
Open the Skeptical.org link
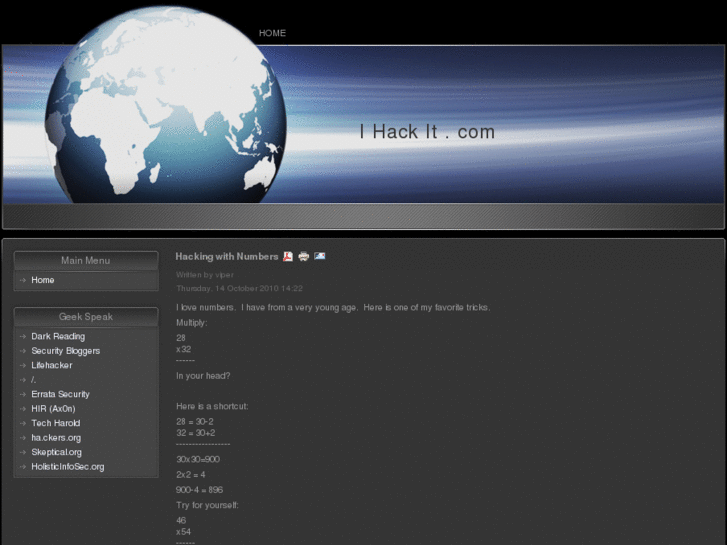tap(57, 452)
